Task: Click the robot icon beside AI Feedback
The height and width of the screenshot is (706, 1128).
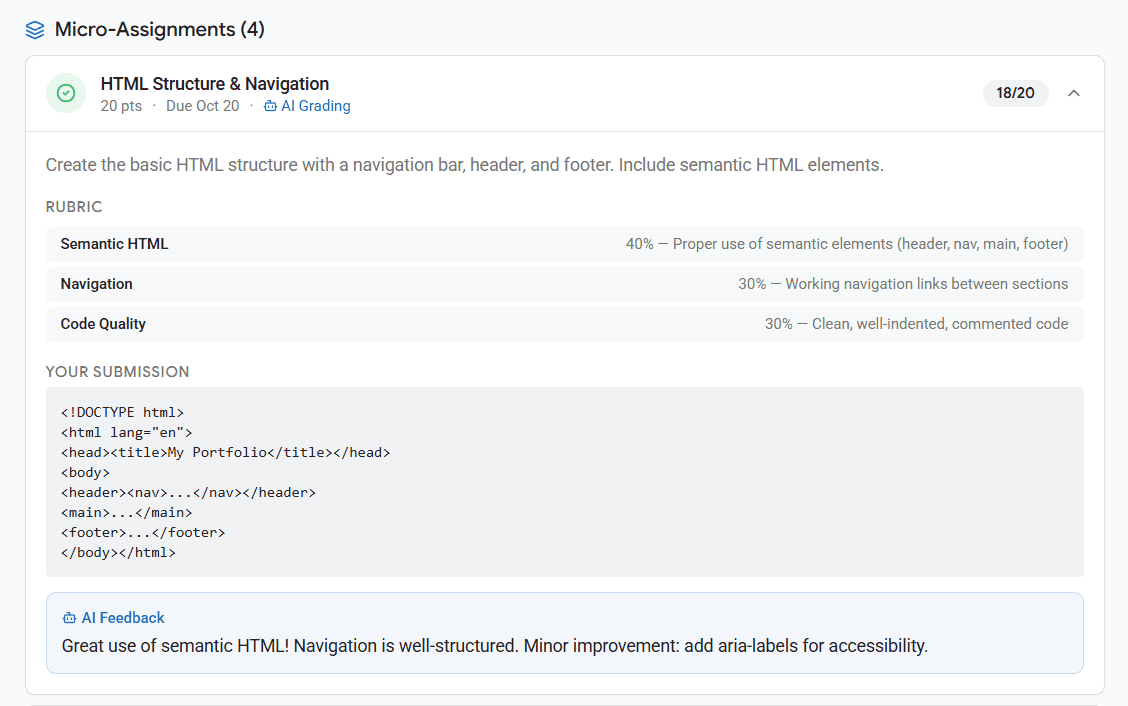Action: click(69, 618)
